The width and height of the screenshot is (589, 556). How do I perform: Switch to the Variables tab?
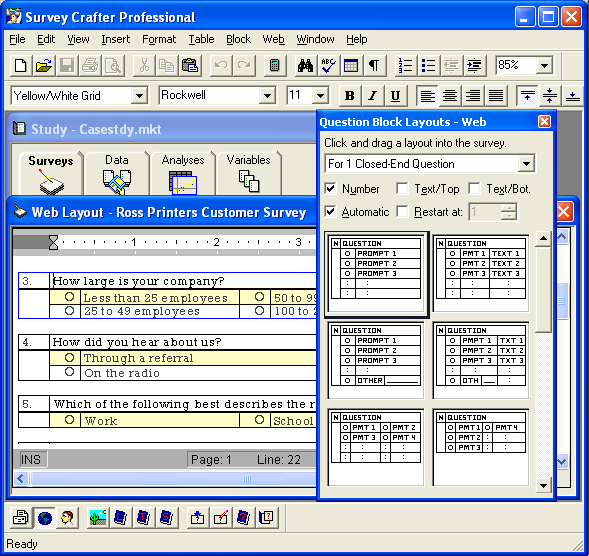tap(248, 174)
